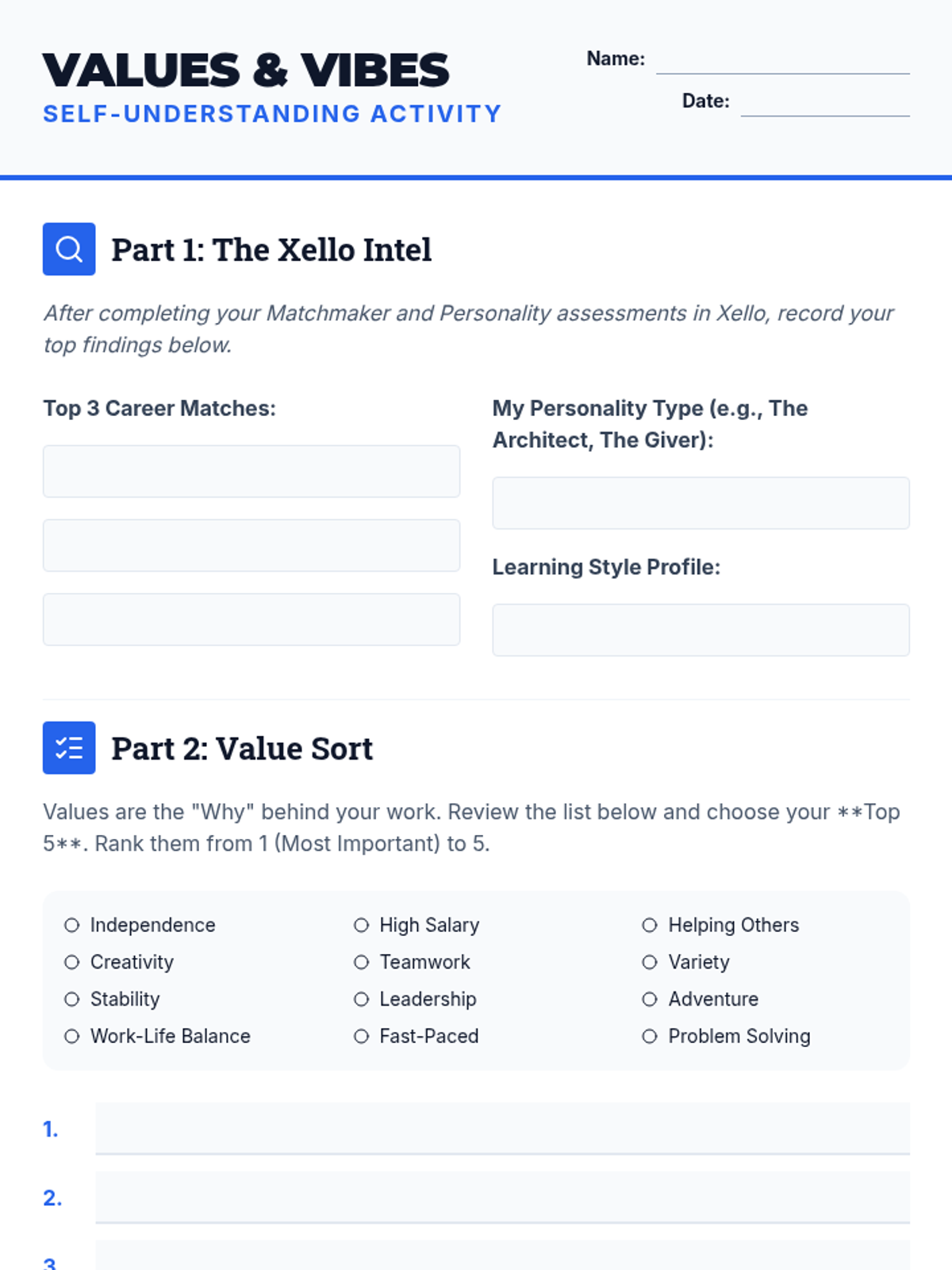This screenshot has height=1270, width=952.
Task: Pick the Work-Life Balance option
Action: pyautogui.click(x=72, y=1036)
